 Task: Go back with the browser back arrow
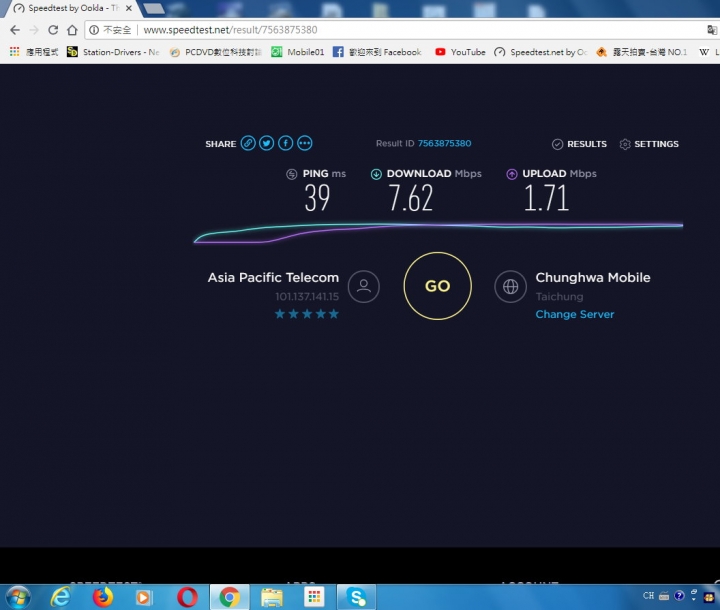tap(15, 30)
